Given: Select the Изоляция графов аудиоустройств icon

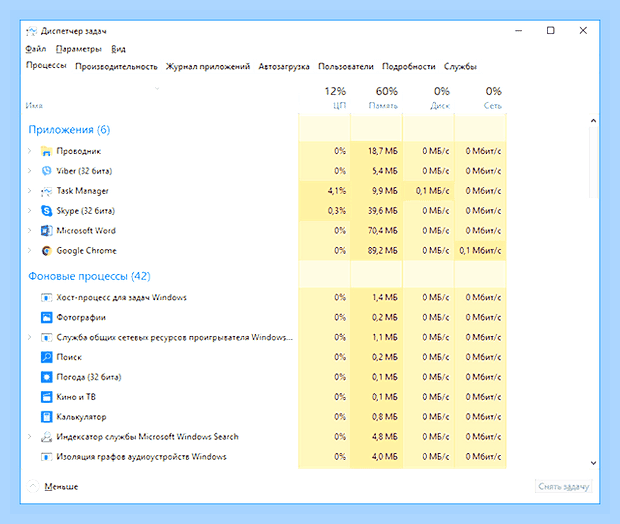Looking at the screenshot, I should pos(46,457).
